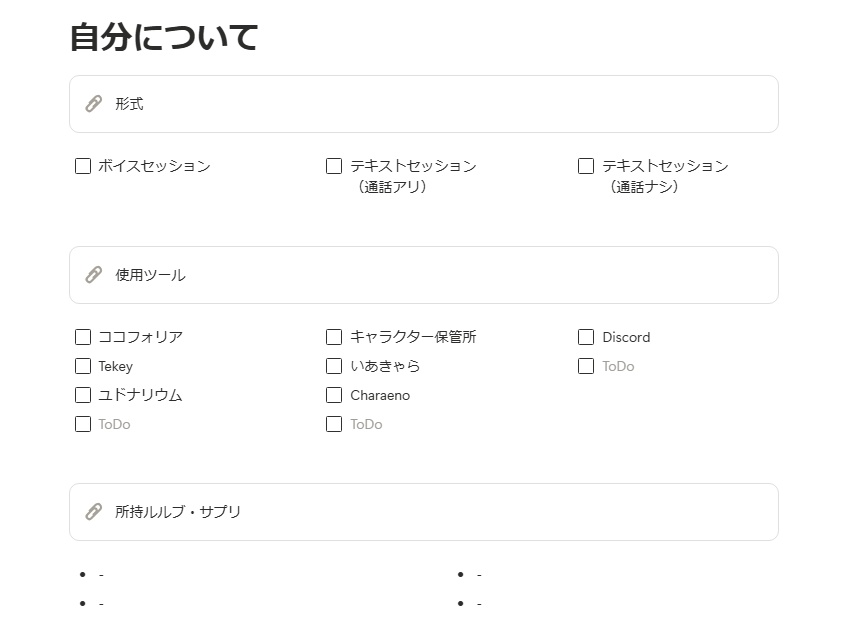The height and width of the screenshot is (641, 854).
Task: Enable the Charaeno checkbox
Action: 334,395
